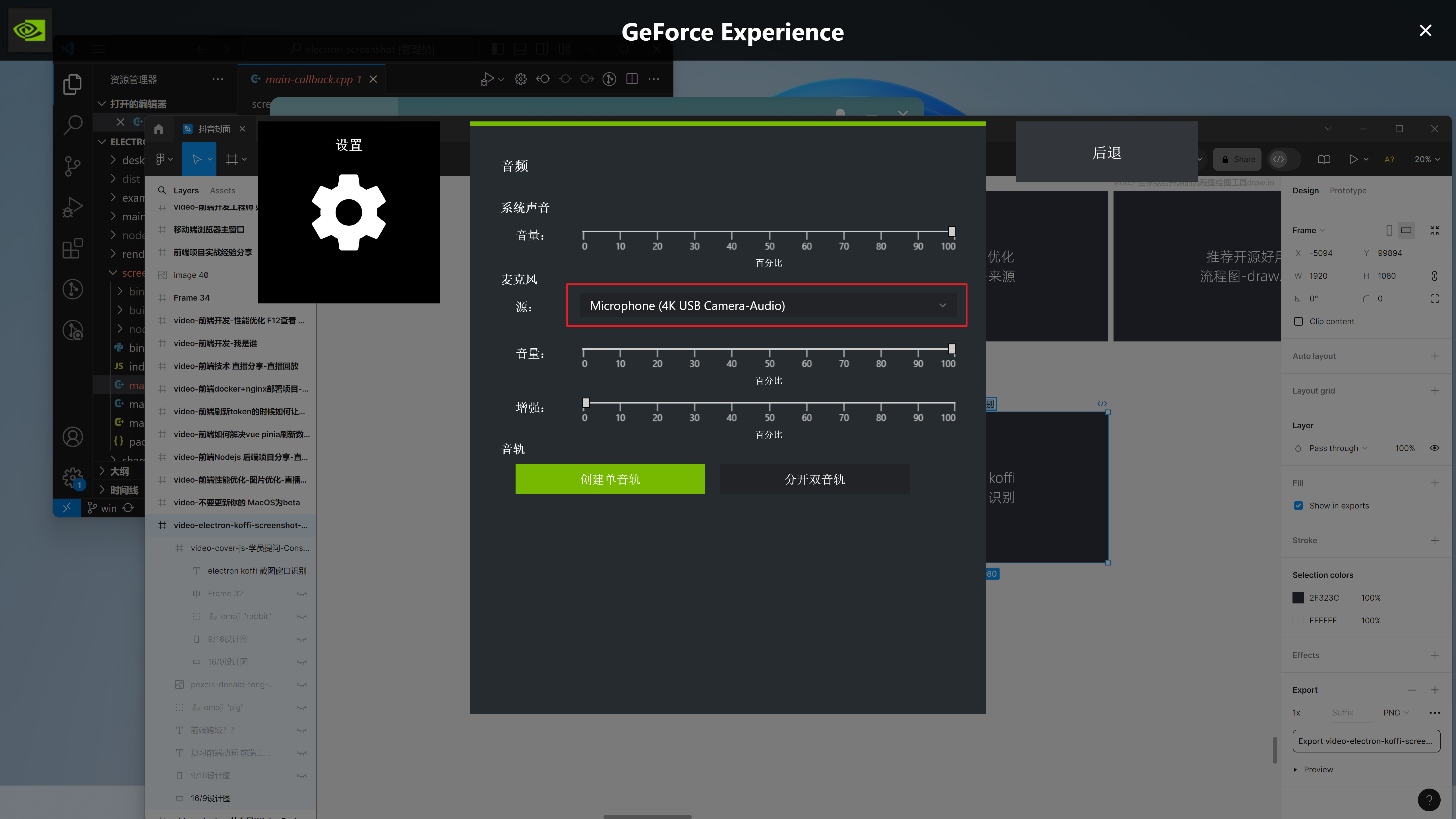Open VS Code Search icon in activity bar
The image size is (1456, 819).
[72, 125]
